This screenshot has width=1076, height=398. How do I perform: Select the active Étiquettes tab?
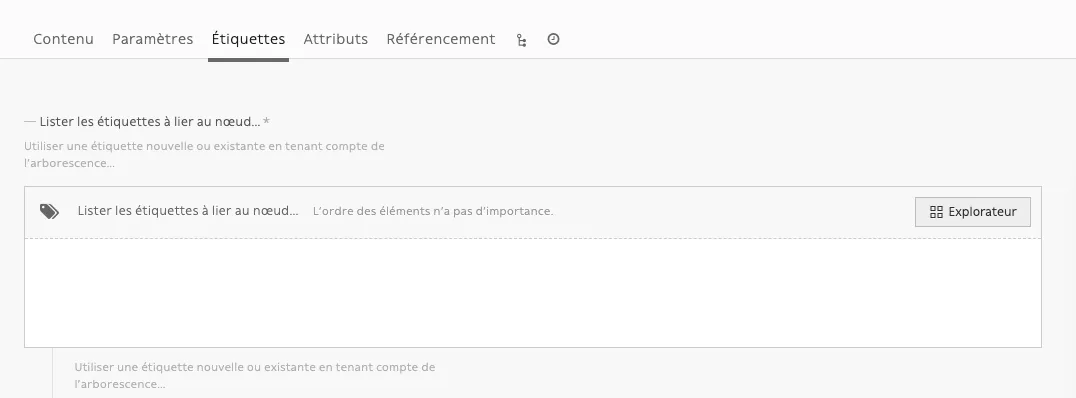coord(248,39)
